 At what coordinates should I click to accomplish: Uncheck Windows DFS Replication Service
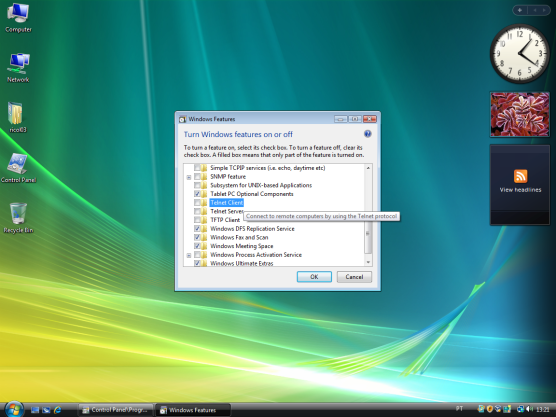[197, 229]
